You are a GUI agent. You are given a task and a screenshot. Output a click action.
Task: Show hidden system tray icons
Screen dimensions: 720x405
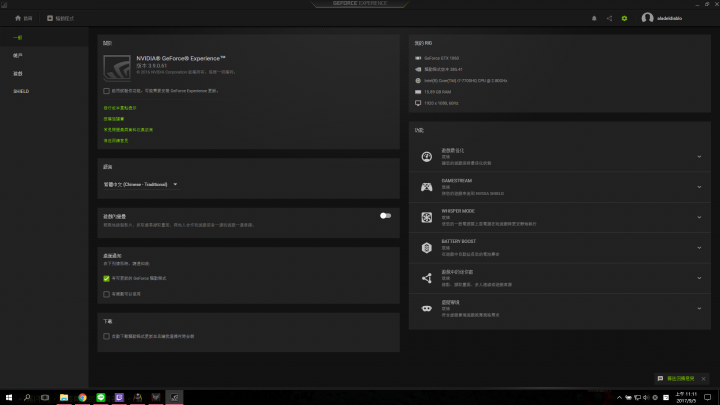click(619, 398)
